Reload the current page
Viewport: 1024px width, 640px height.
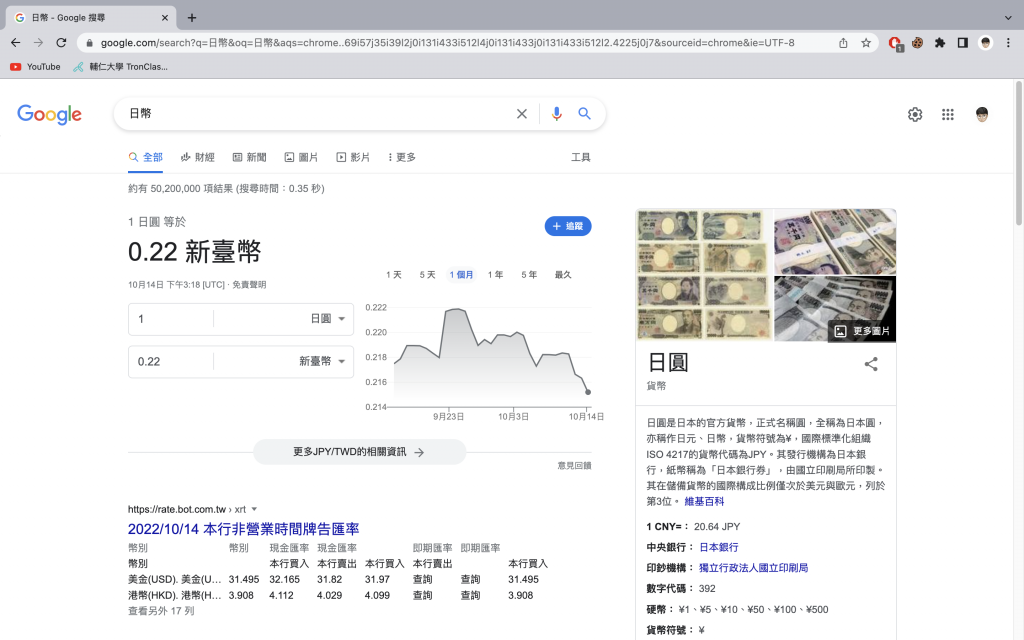[x=61, y=42]
